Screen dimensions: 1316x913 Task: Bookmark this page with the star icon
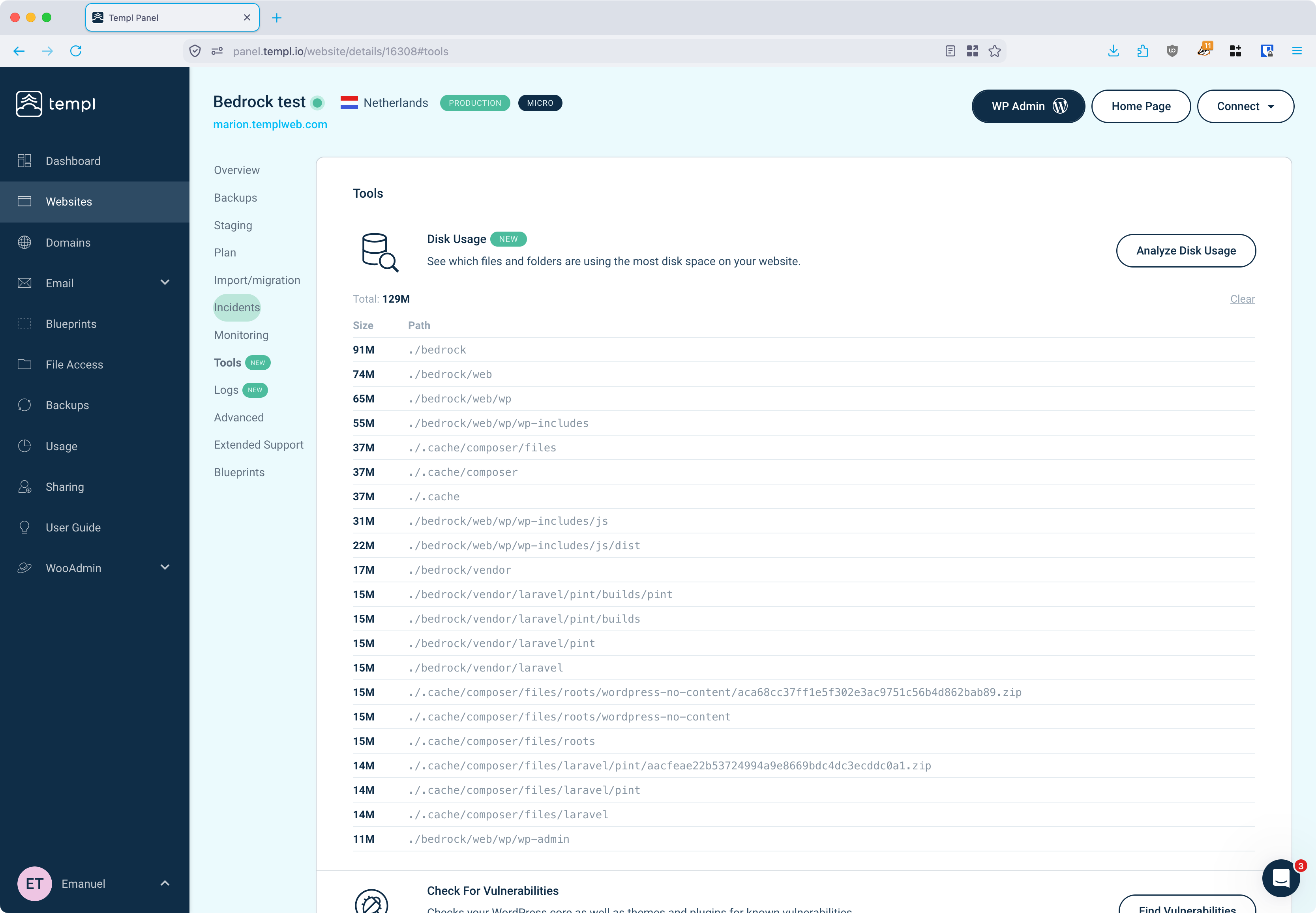pyautogui.click(x=994, y=51)
